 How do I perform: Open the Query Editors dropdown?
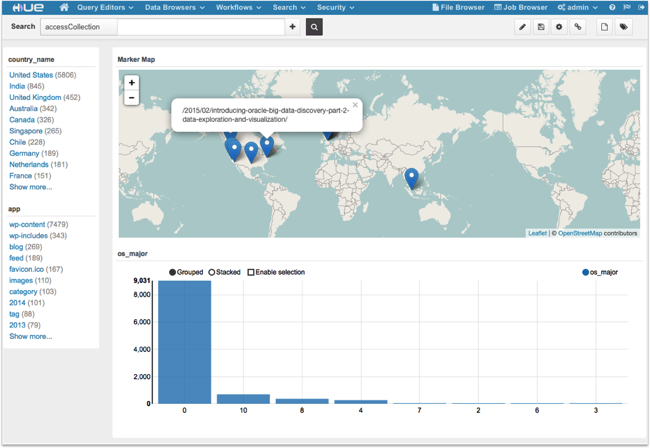tap(105, 7)
